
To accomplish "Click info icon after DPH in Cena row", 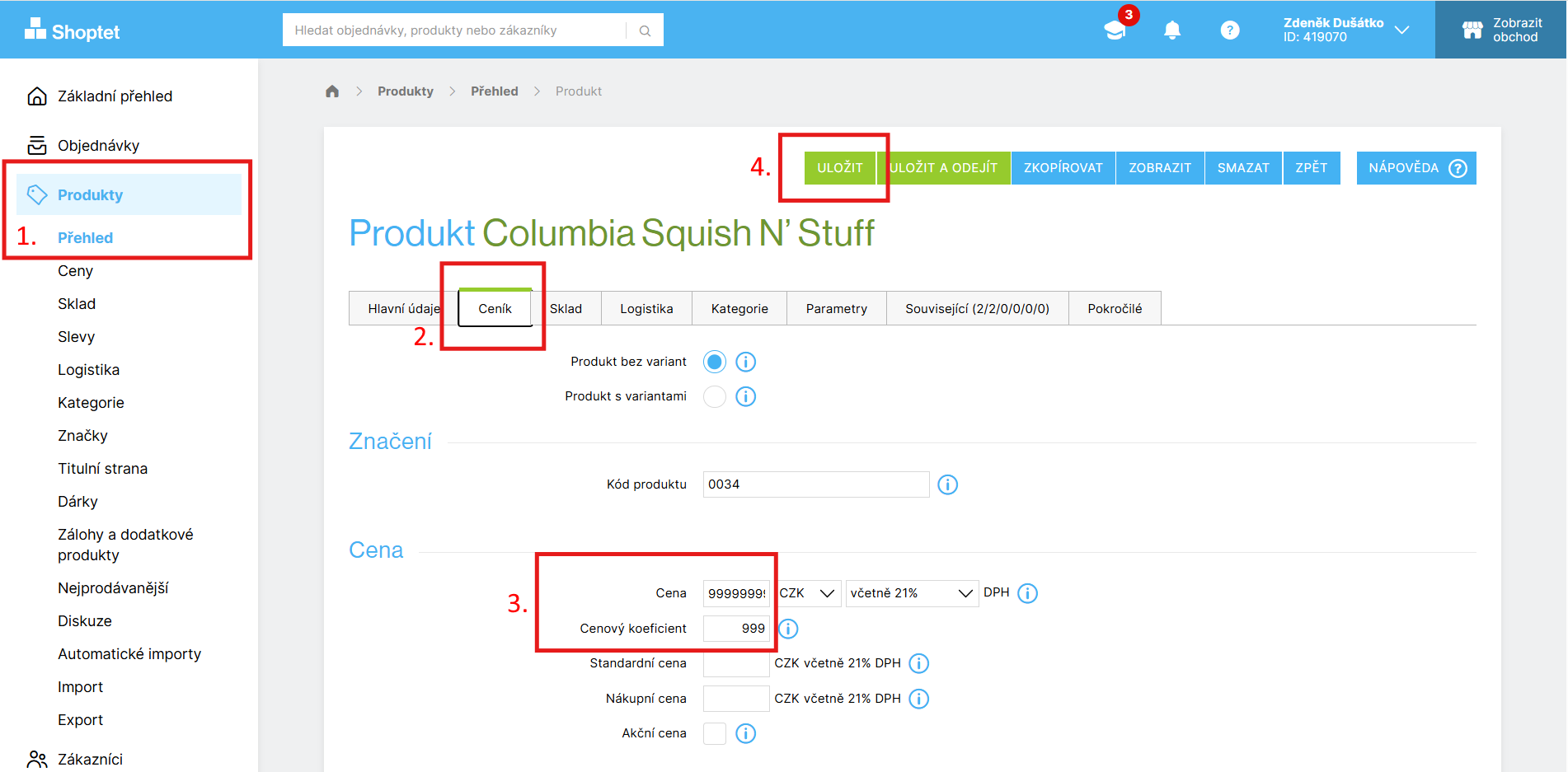I will tap(1028, 593).
